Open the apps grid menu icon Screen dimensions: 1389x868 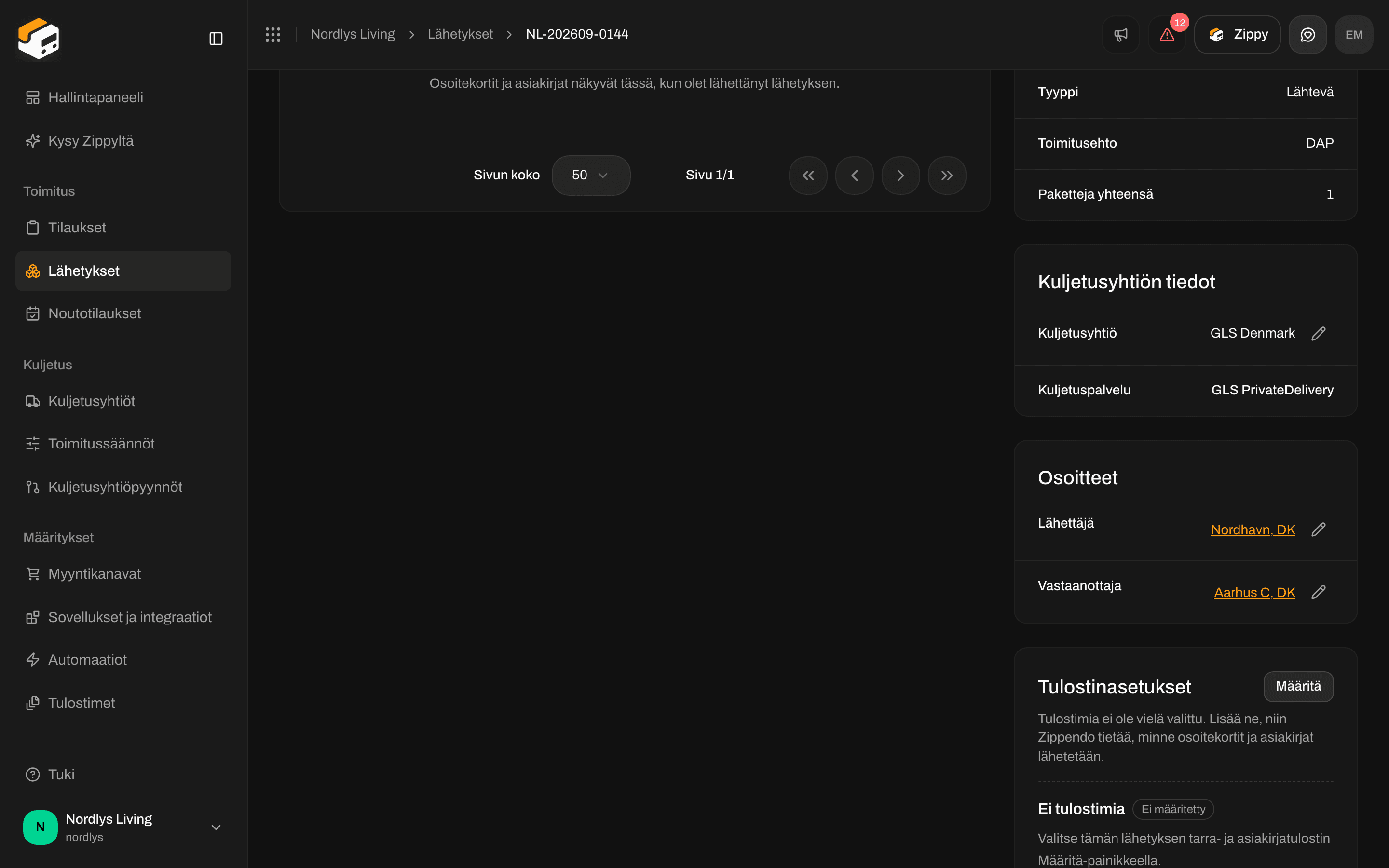point(272,34)
